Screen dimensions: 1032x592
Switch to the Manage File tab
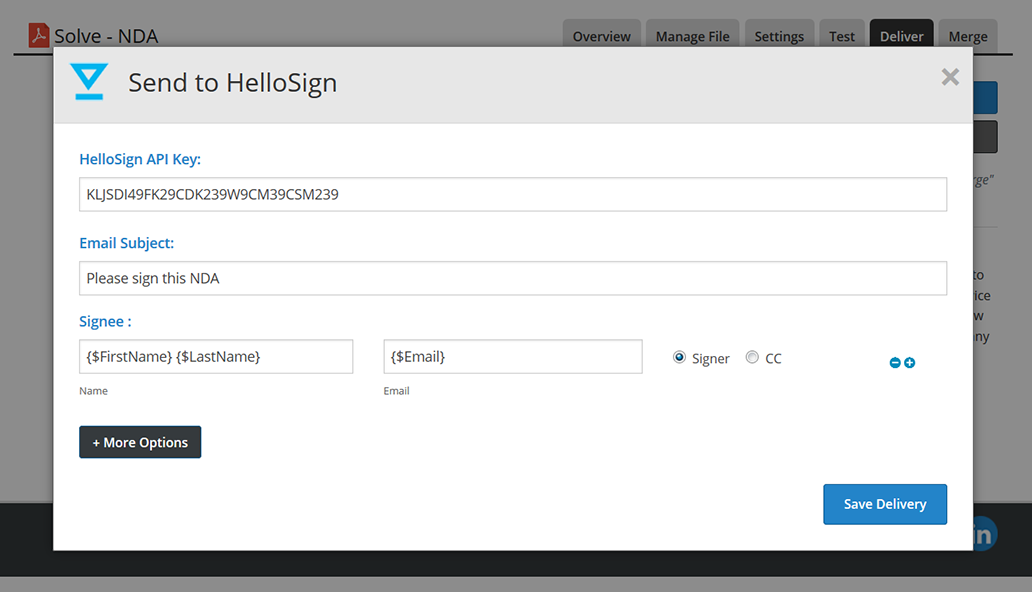[692, 36]
